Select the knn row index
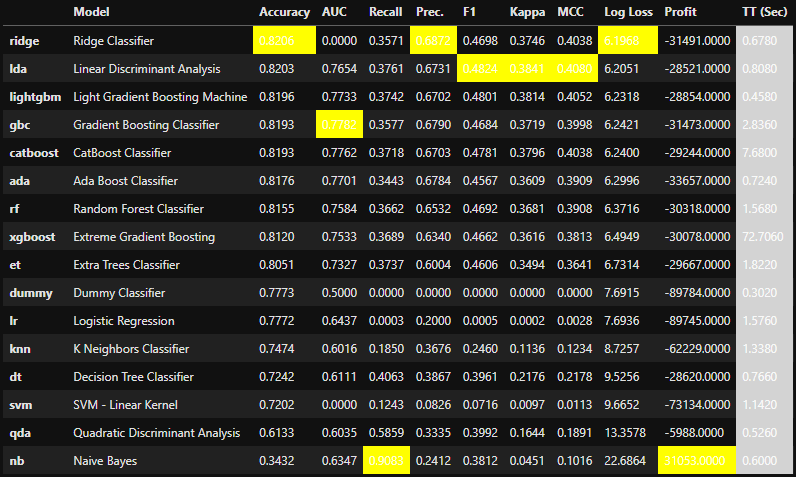796x477 pixels. tap(20, 349)
